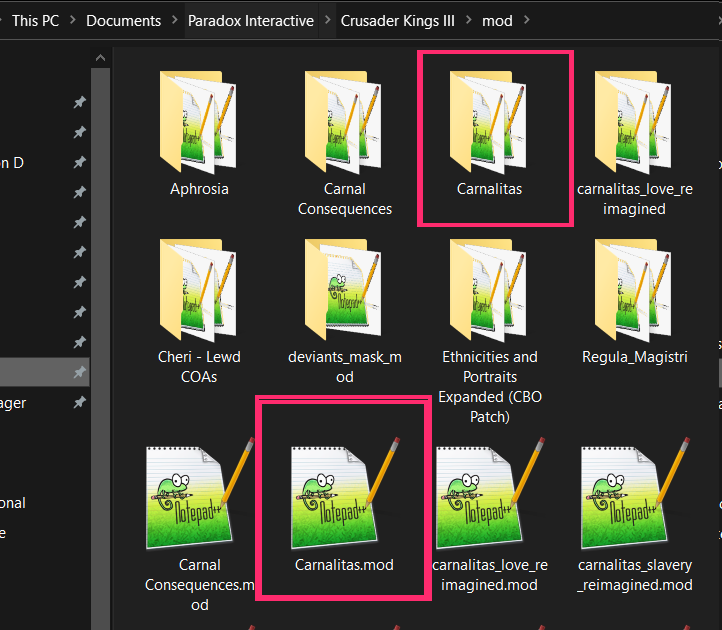The height and width of the screenshot is (630, 722).
Task: Expand chevron after Paradox Interactive breadcrumb
Action: pos(327,20)
